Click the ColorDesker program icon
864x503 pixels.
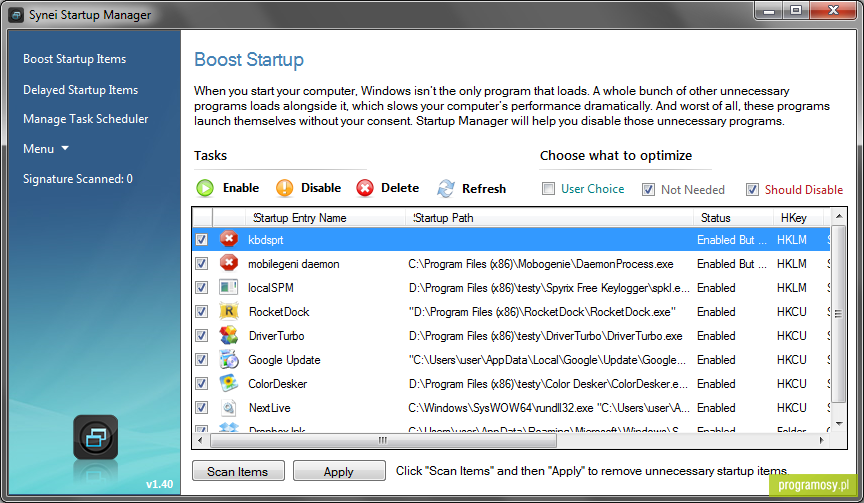pyautogui.click(x=229, y=383)
